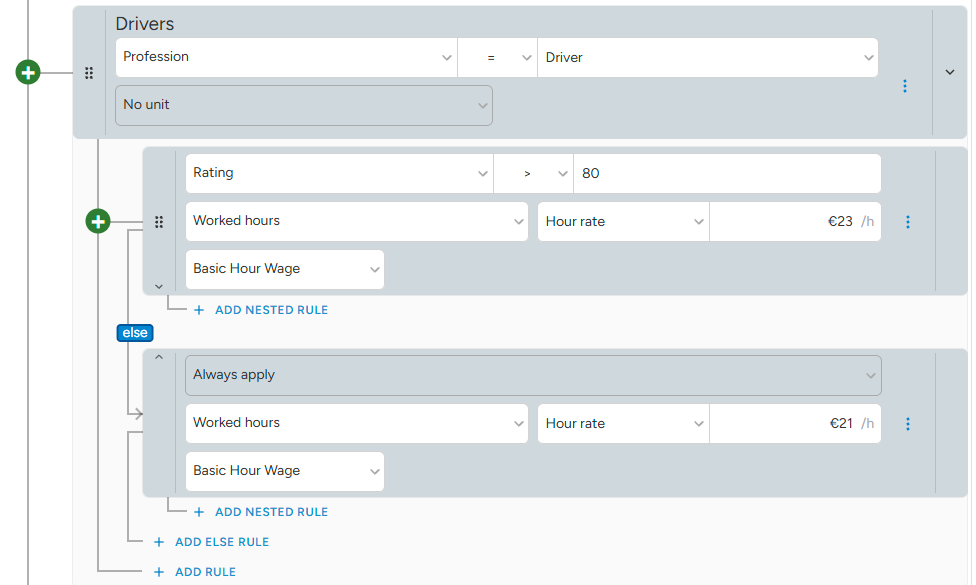The width and height of the screenshot is (976, 585).
Task: Open Basic Hour Wage dropdown in Rating rule
Action: [x=285, y=269]
